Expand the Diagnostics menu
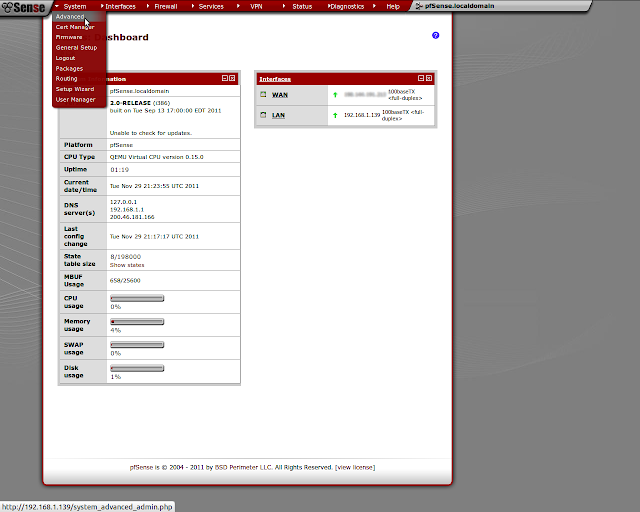The width and height of the screenshot is (640, 512). point(347,7)
